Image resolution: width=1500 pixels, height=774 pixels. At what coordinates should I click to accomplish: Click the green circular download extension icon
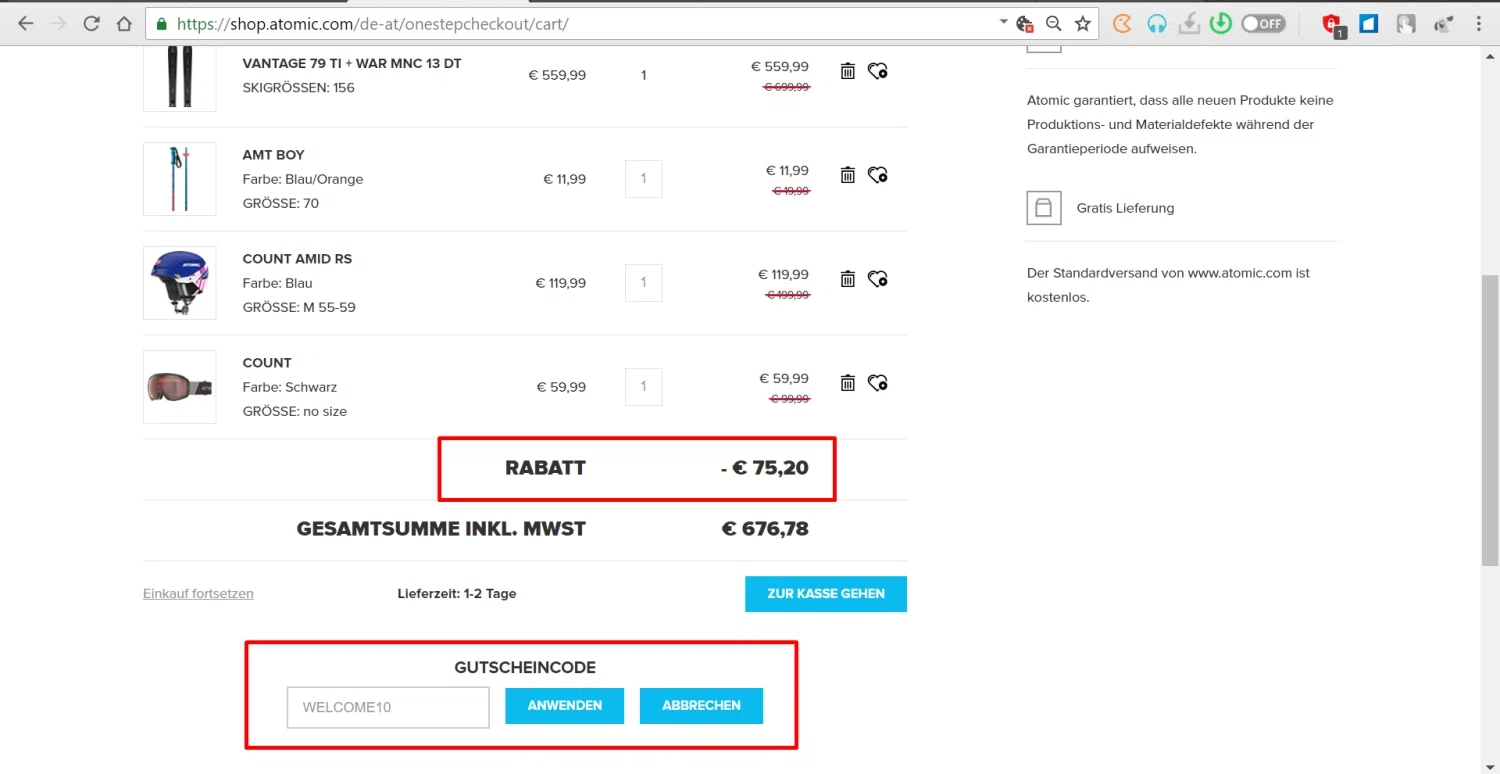[x=1220, y=24]
